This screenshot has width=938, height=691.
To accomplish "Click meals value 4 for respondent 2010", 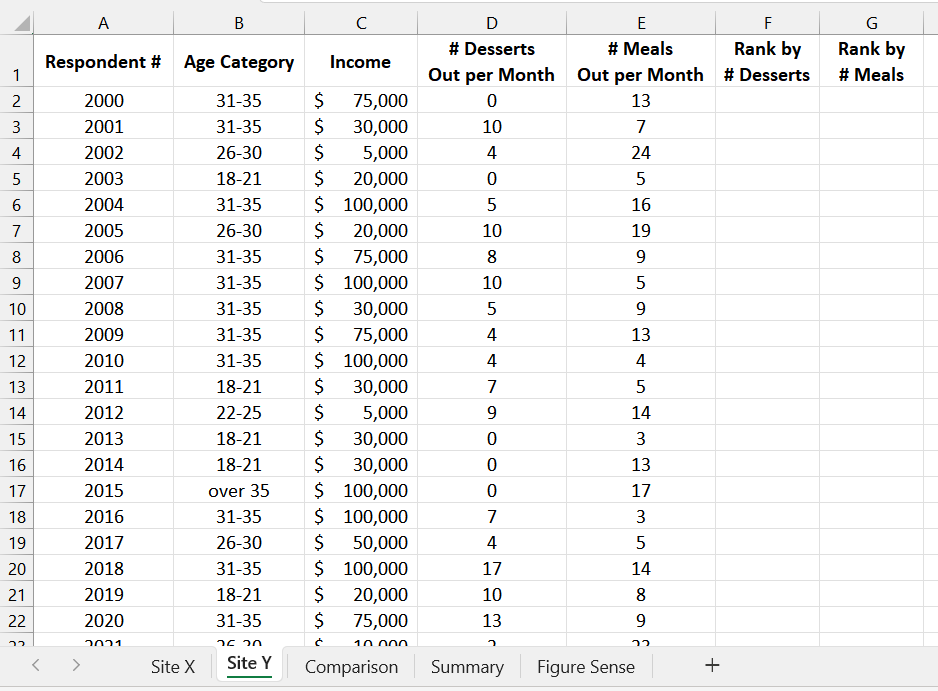I will click(x=641, y=361).
